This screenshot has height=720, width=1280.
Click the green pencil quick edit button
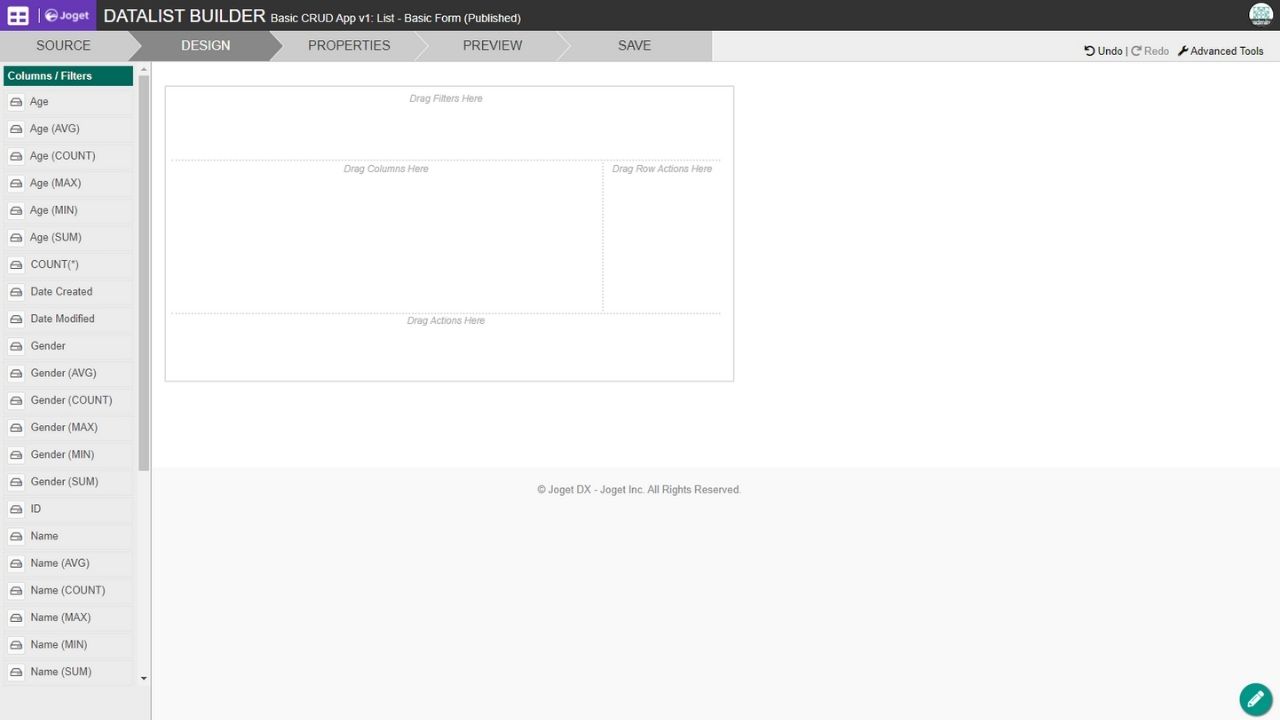pos(1255,699)
